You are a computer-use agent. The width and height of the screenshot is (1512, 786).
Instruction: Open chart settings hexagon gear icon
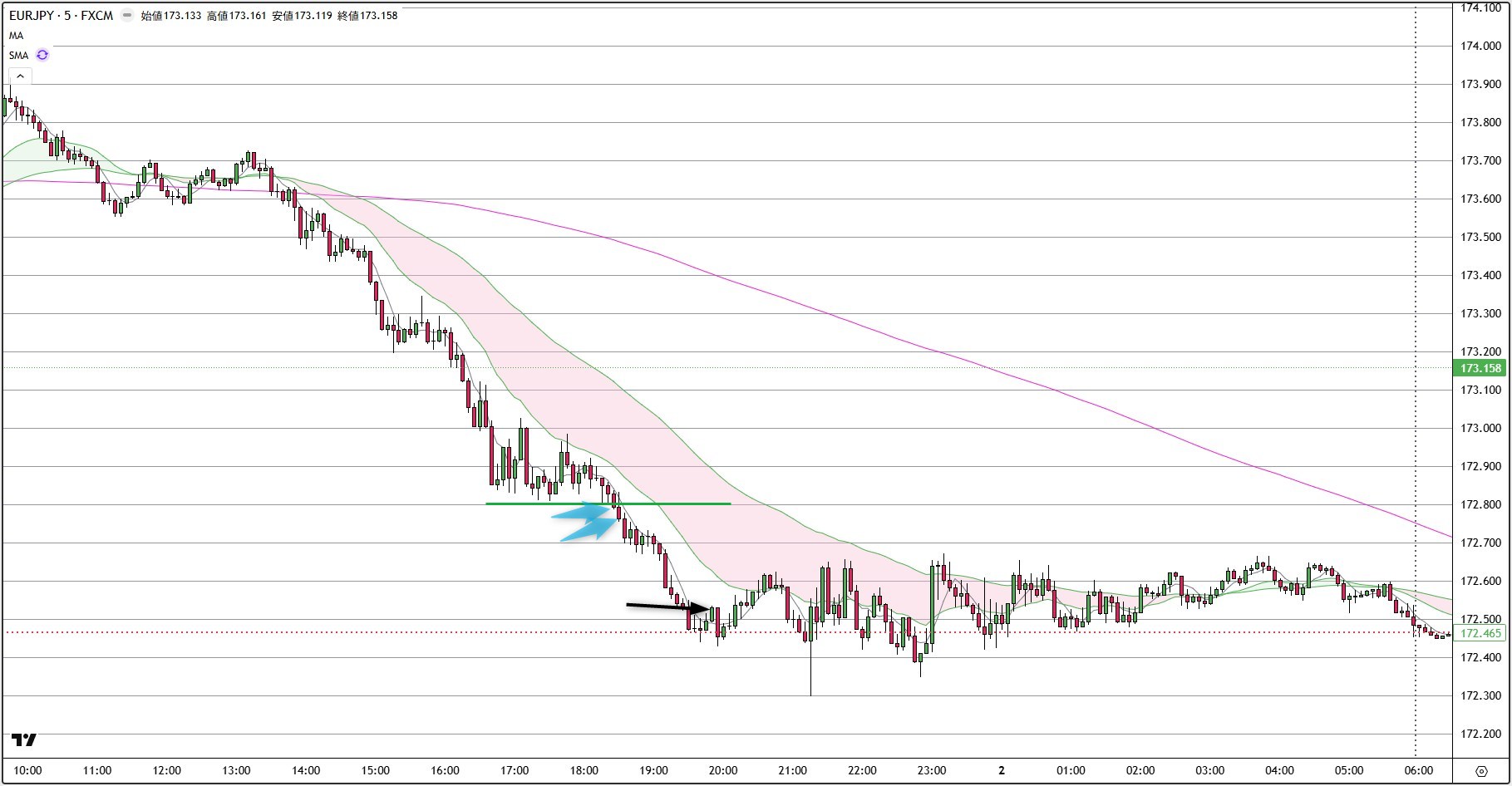tap(1481, 771)
